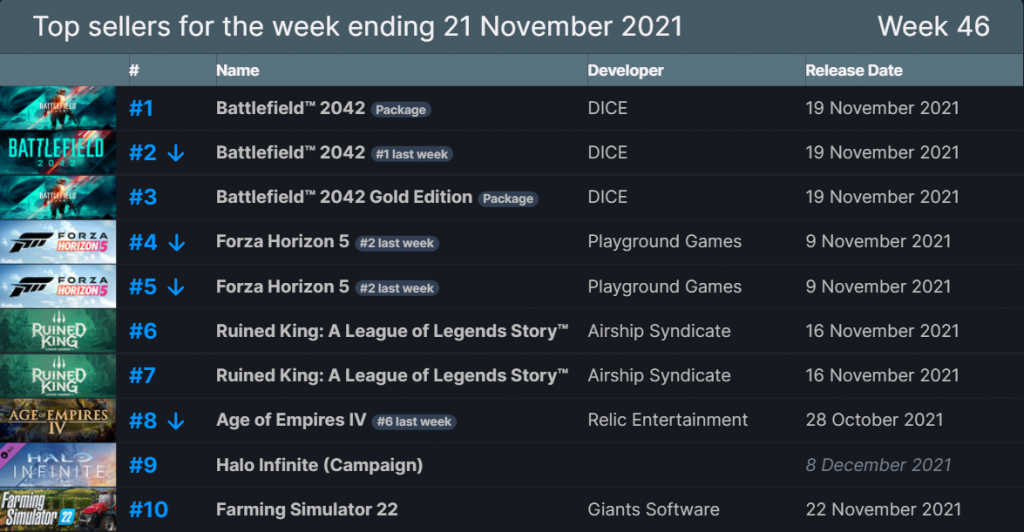Sort by the Name column header

[x=238, y=70]
